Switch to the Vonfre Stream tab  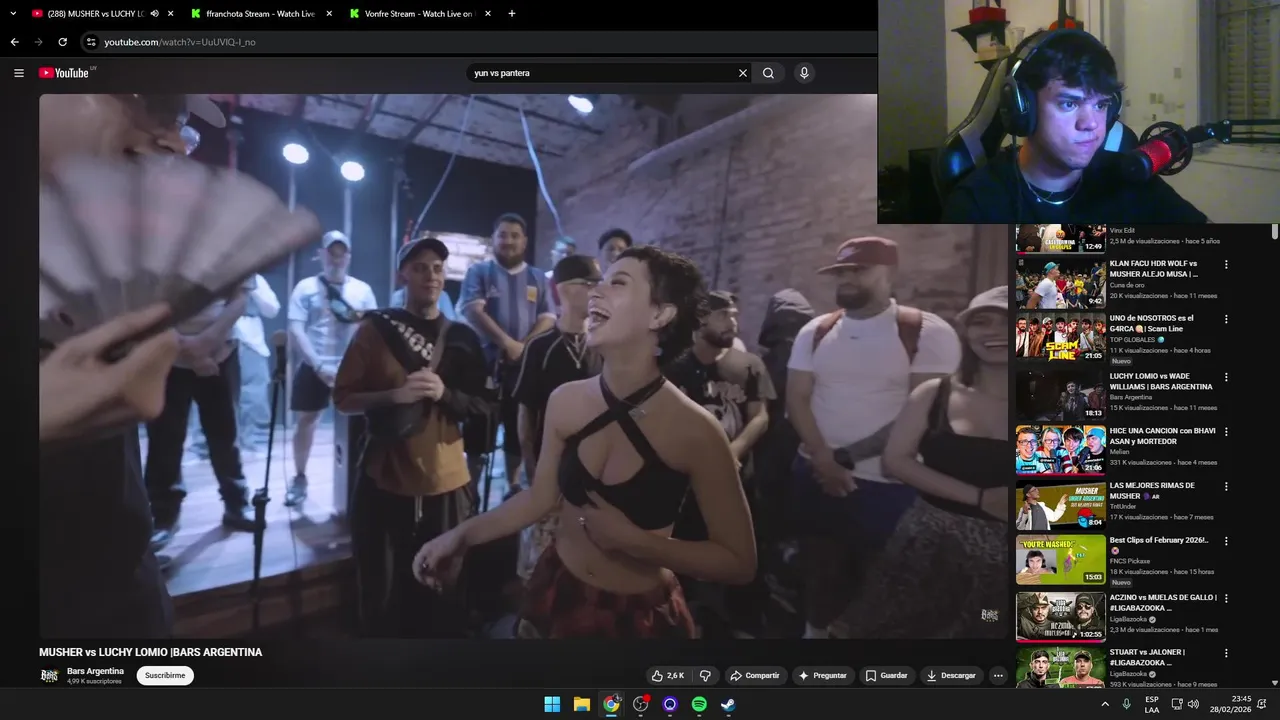click(x=418, y=14)
